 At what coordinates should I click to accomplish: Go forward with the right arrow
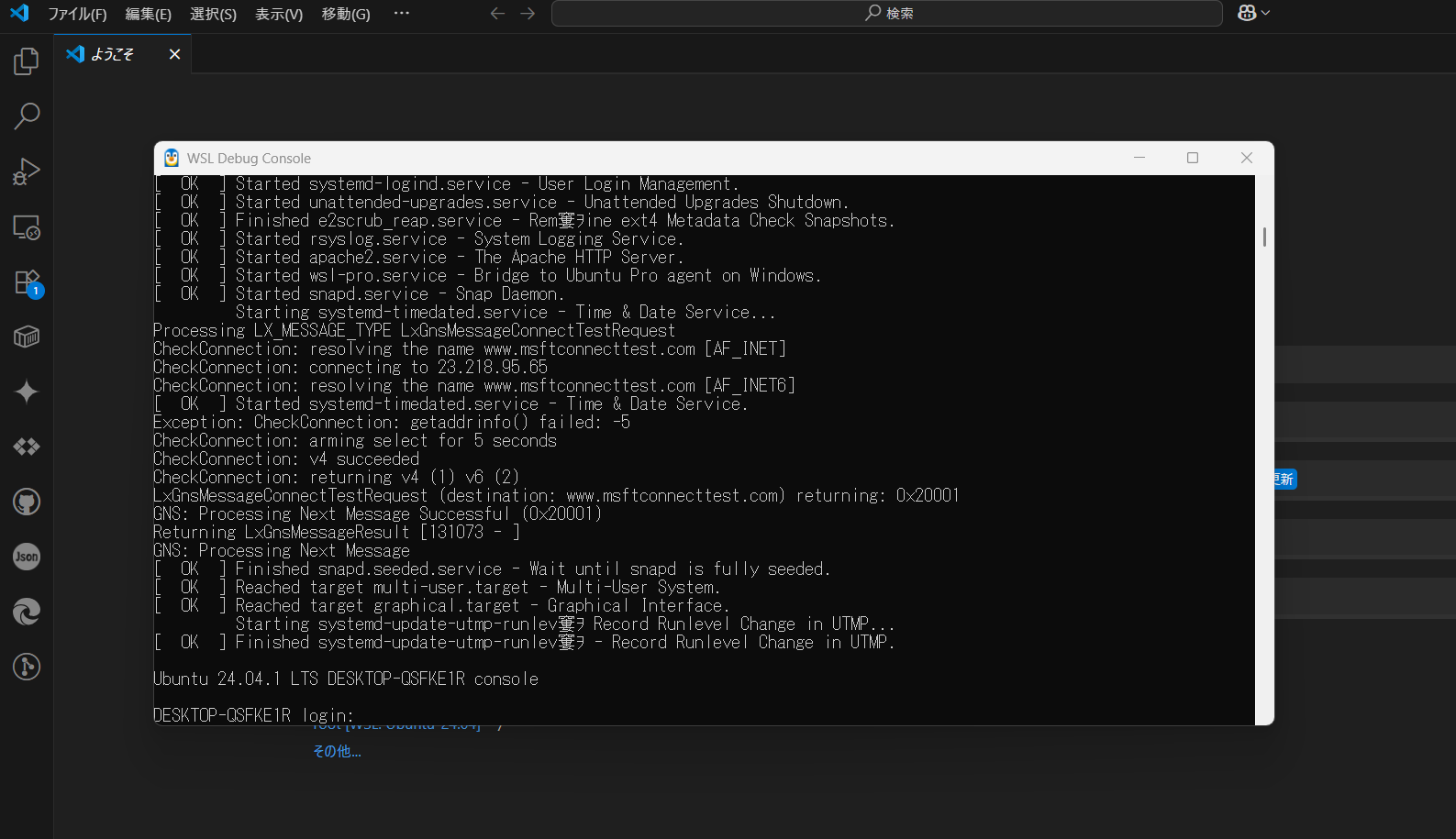[528, 13]
